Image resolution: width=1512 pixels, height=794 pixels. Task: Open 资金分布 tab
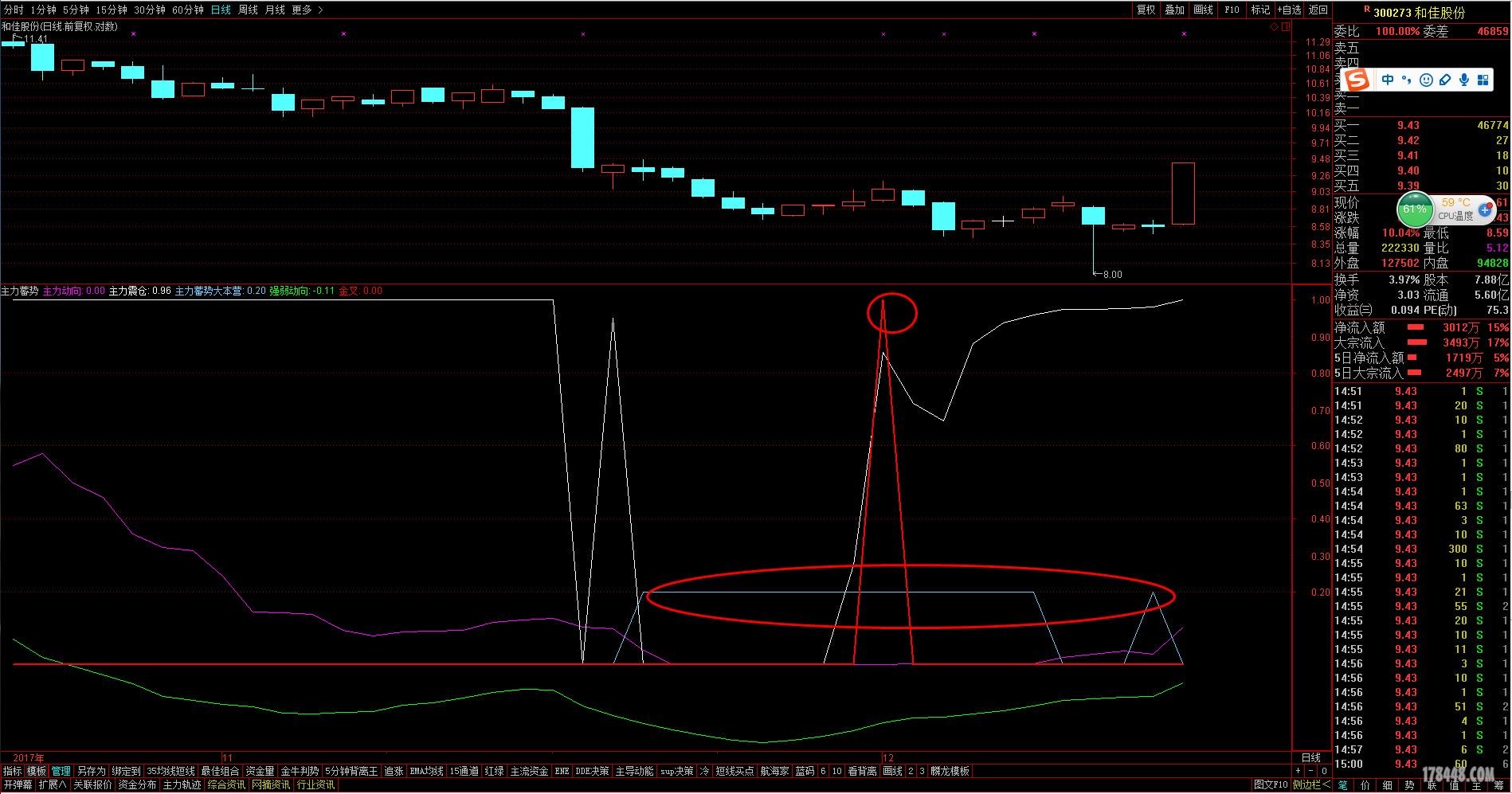pos(137,784)
